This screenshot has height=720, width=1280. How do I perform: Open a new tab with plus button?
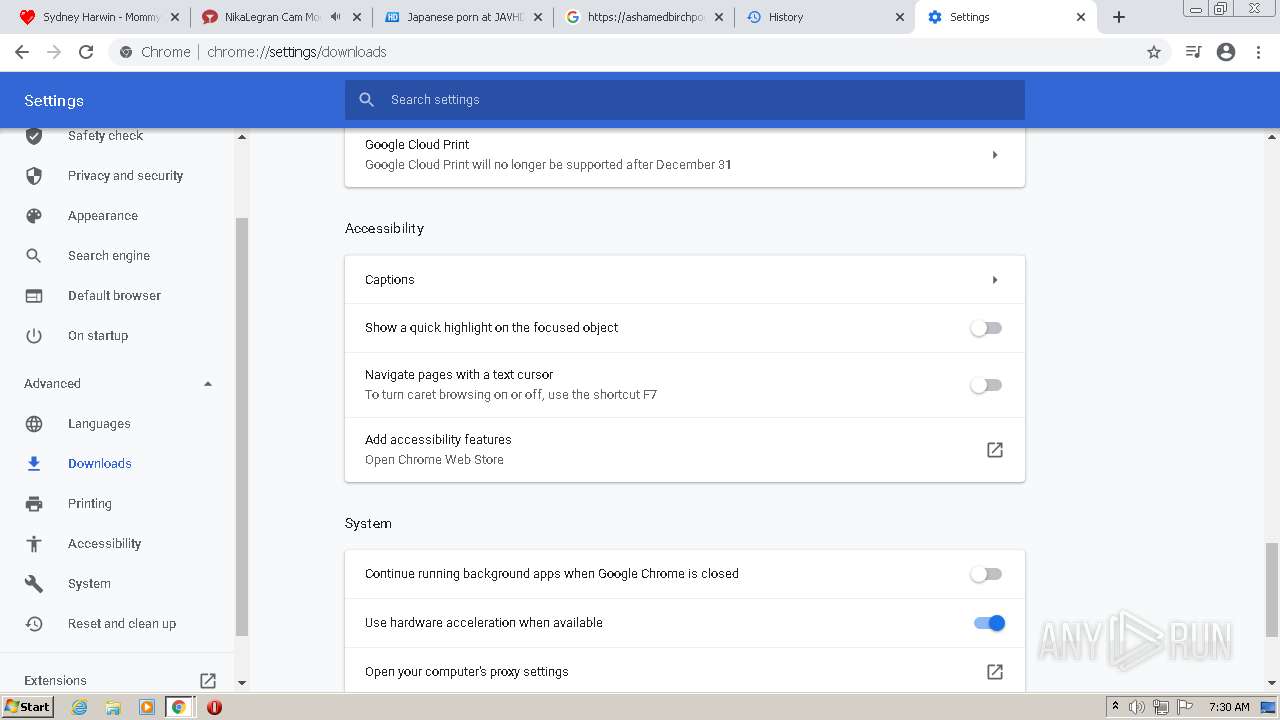point(1119,17)
